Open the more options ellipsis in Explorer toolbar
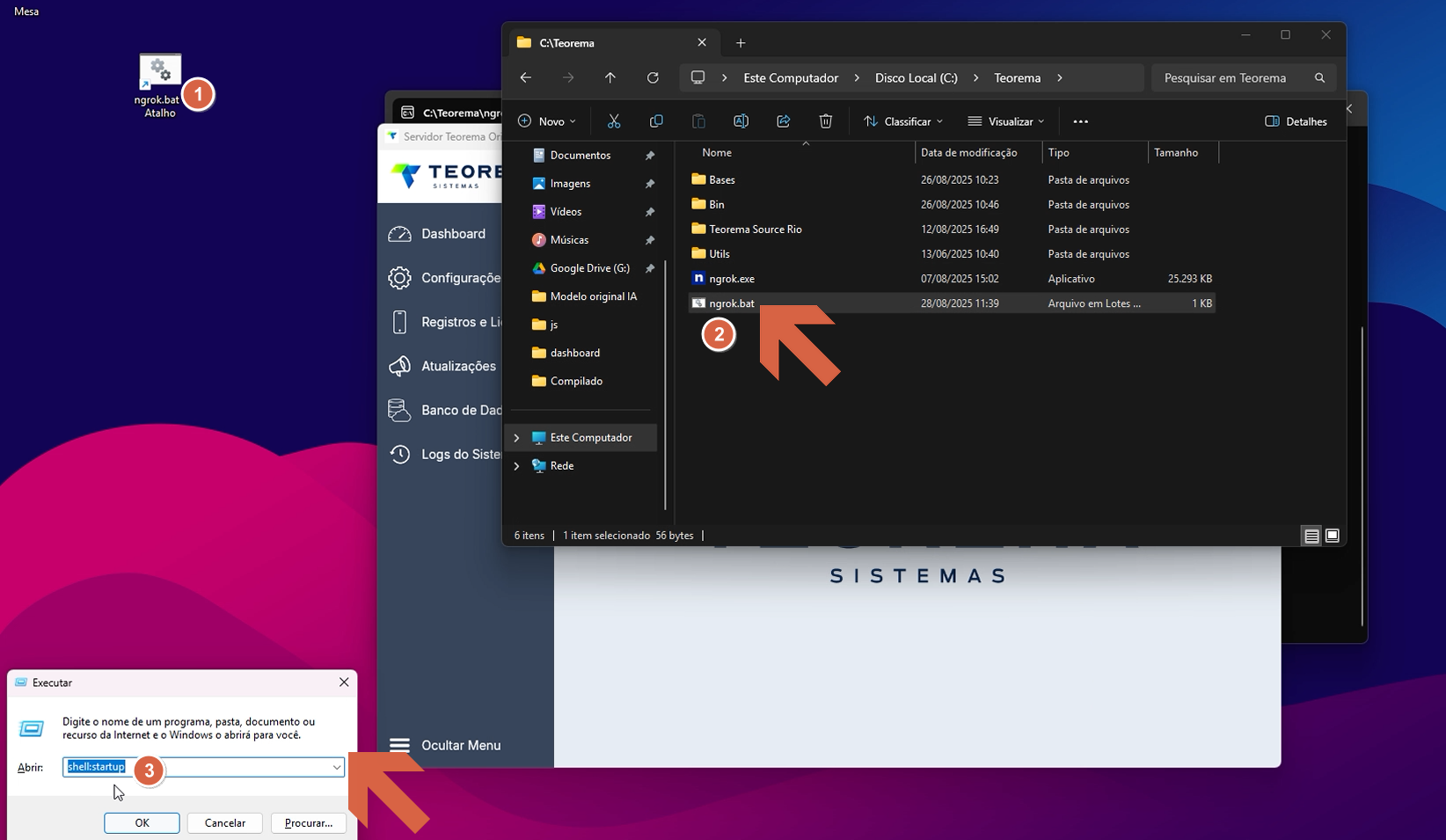The image size is (1446, 840). pyautogui.click(x=1081, y=121)
